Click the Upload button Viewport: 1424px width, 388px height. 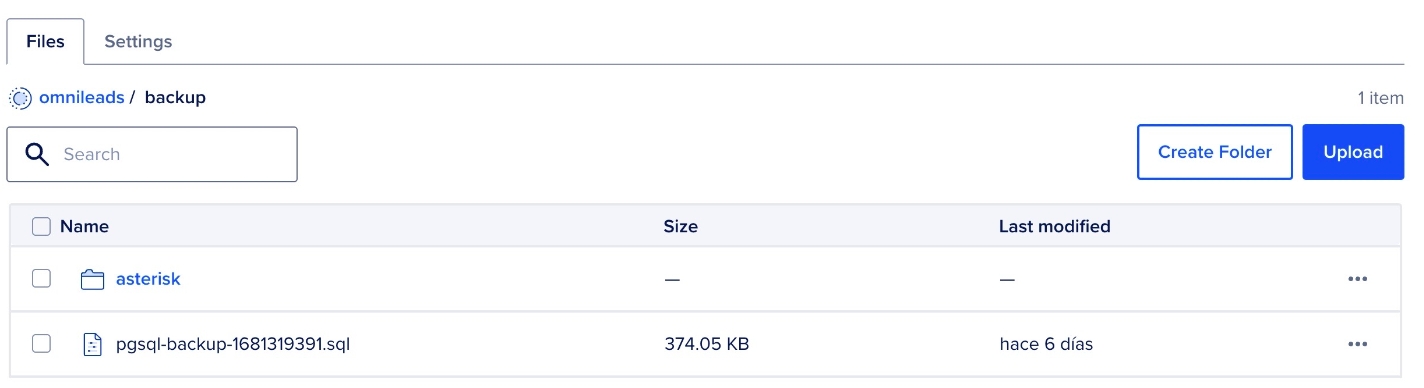coord(1353,152)
